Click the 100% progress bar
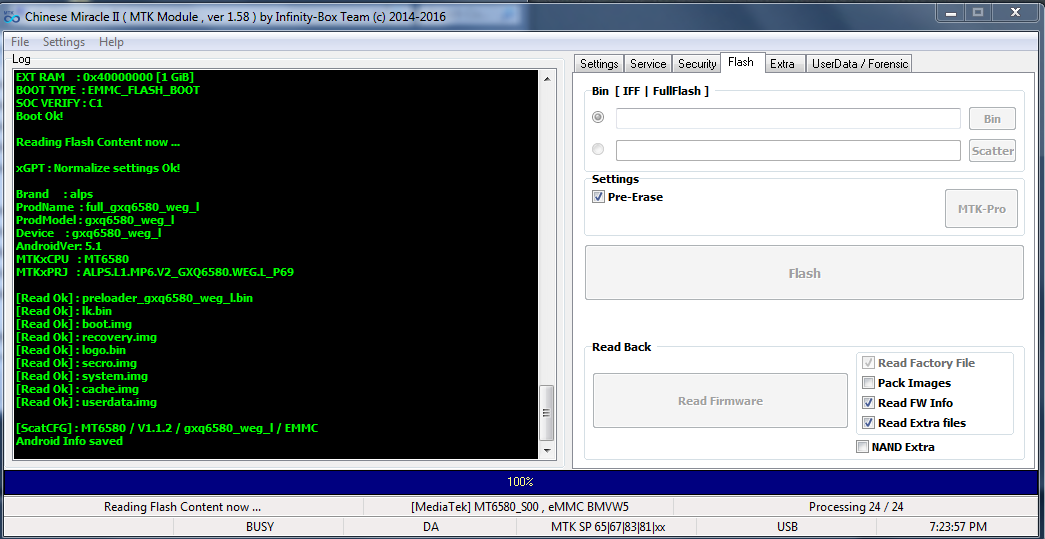The width and height of the screenshot is (1045, 539). tap(522, 482)
